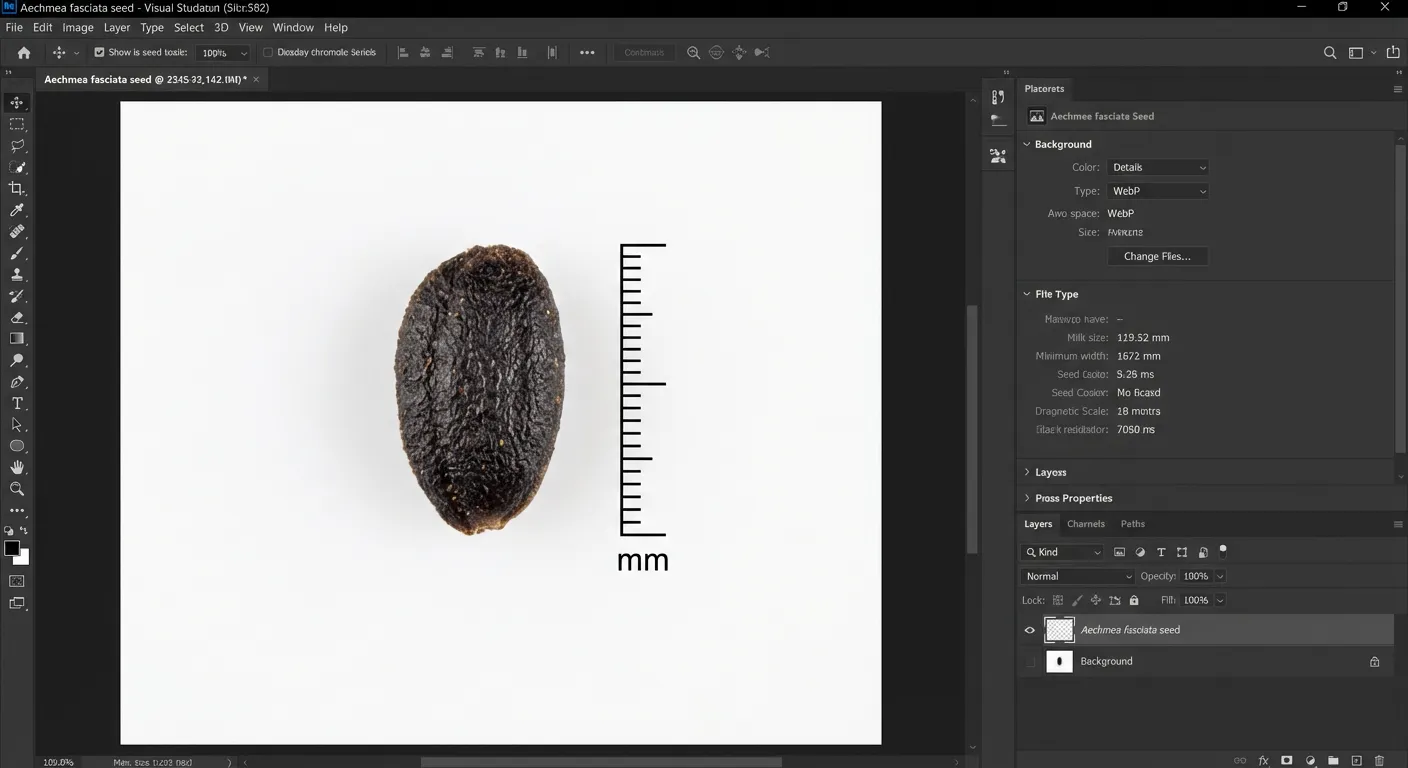This screenshot has height=768, width=1408.
Task: Toggle lock position icon
Action: [x=1096, y=600]
